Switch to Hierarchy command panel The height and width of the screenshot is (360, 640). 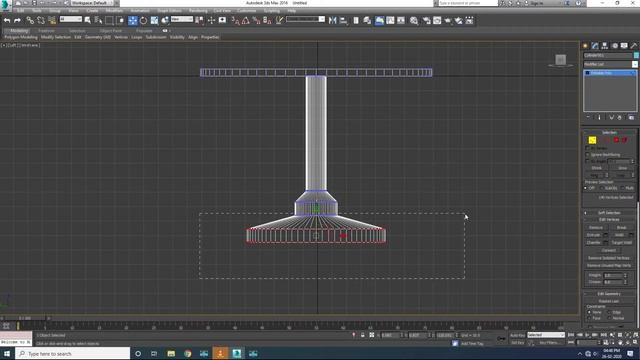tap(604, 46)
